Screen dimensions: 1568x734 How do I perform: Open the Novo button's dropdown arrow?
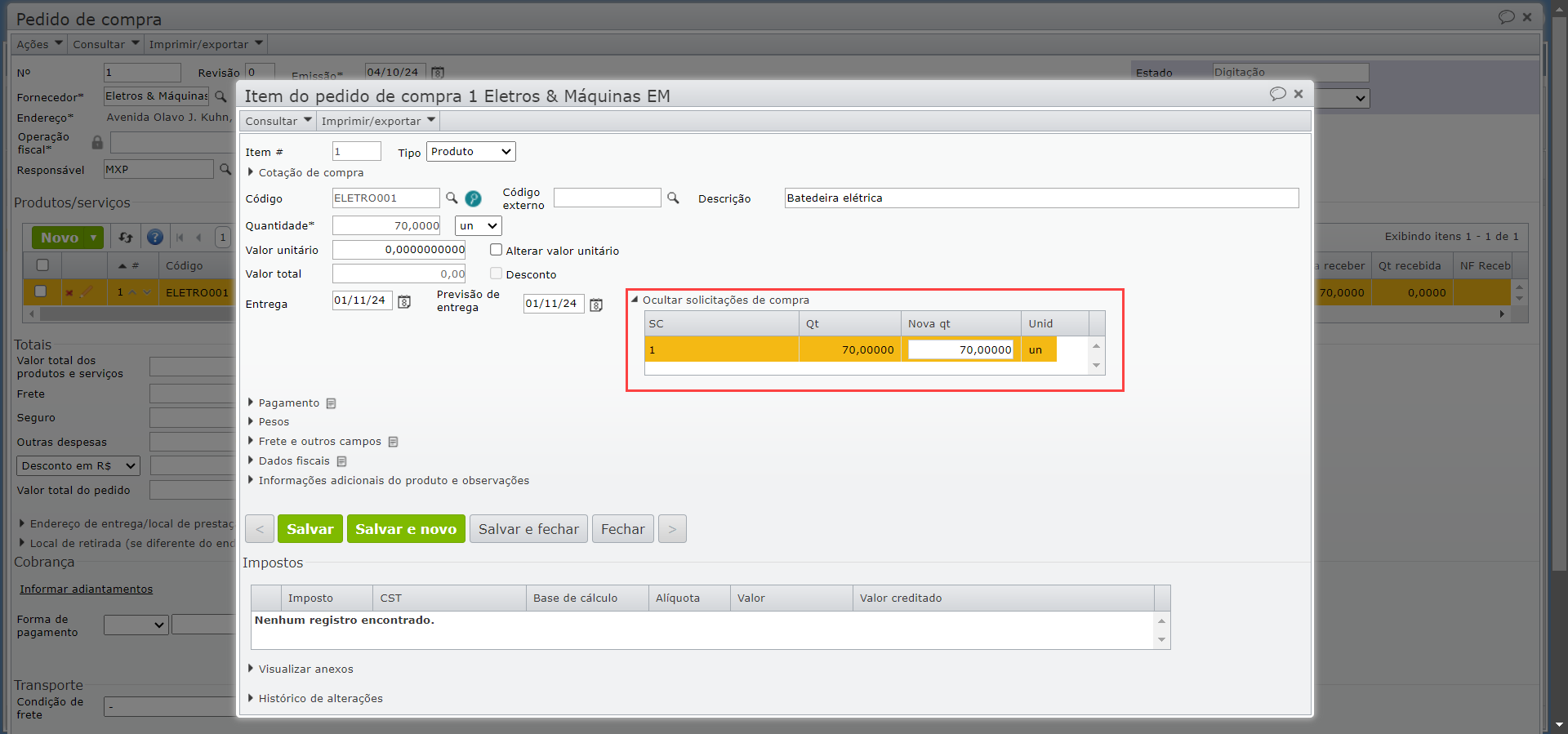pyautogui.click(x=94, y=238)
